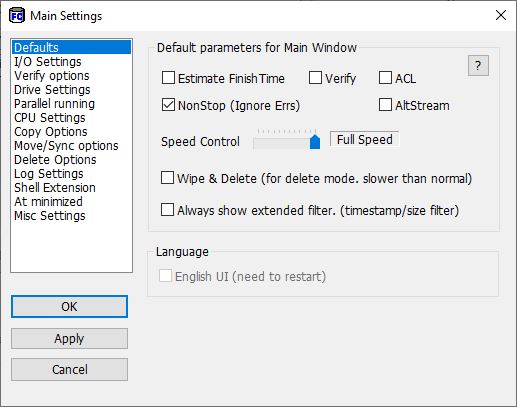Click the FastCopy FC title bar icon
The width and height of the screenshot is (517, 407).
17,15
